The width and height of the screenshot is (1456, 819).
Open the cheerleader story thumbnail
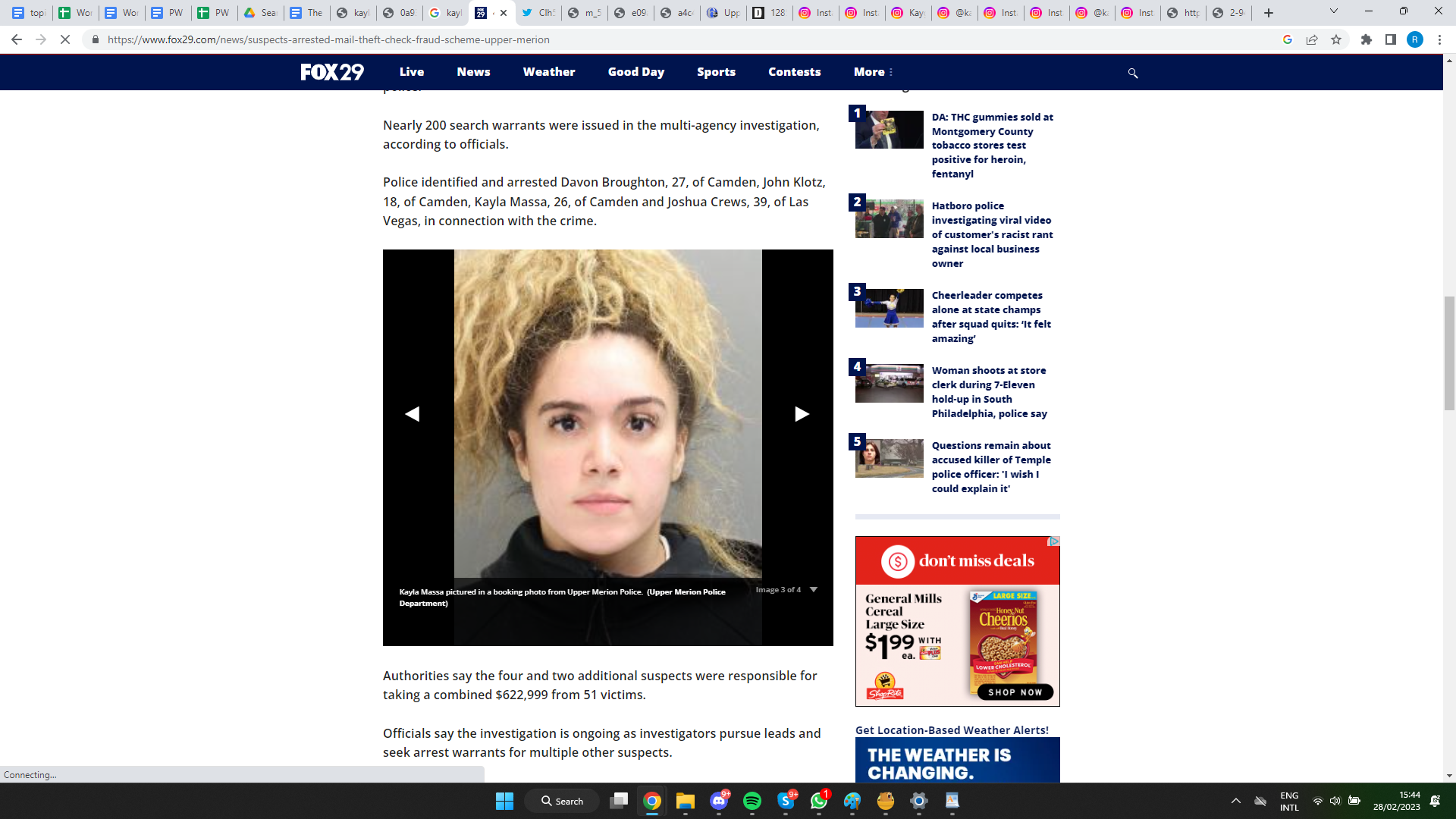pyautogui.click(x=890, y=308)
